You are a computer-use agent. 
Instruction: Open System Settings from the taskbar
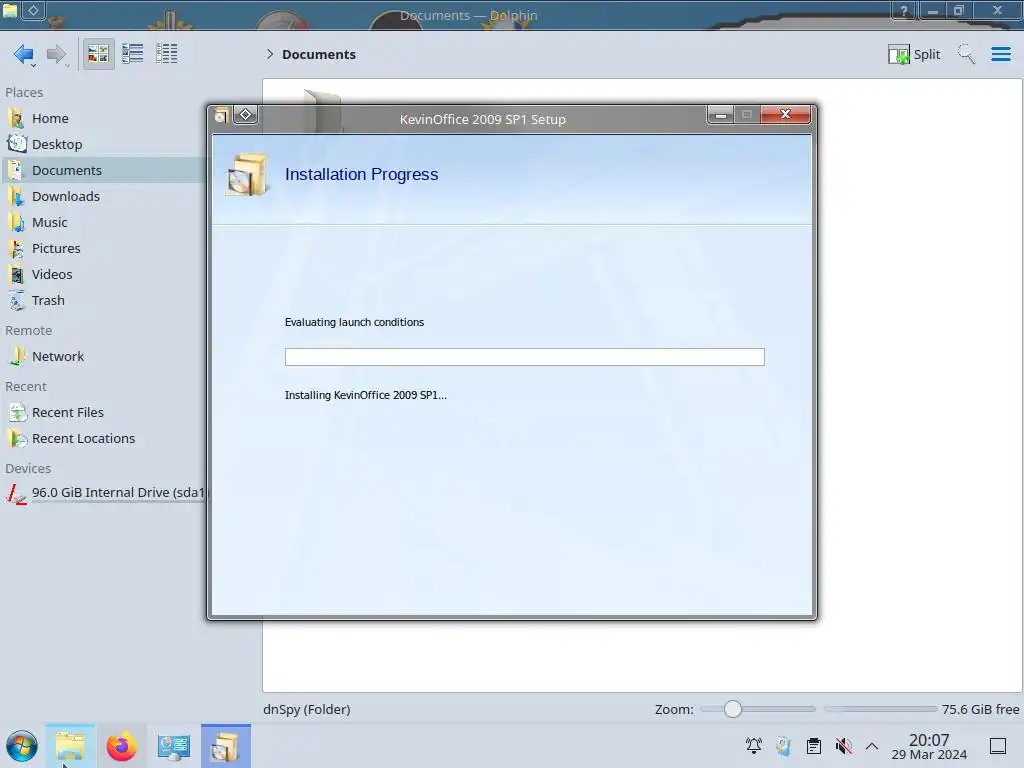click(174, 746)
